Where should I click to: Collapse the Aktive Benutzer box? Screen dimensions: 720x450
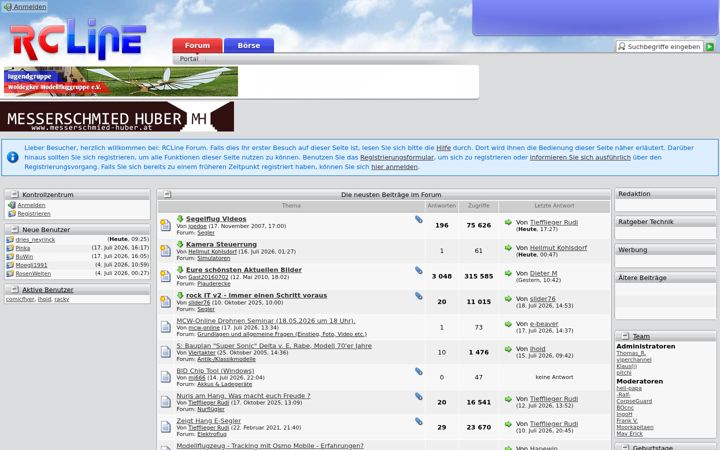coord(14,289)
